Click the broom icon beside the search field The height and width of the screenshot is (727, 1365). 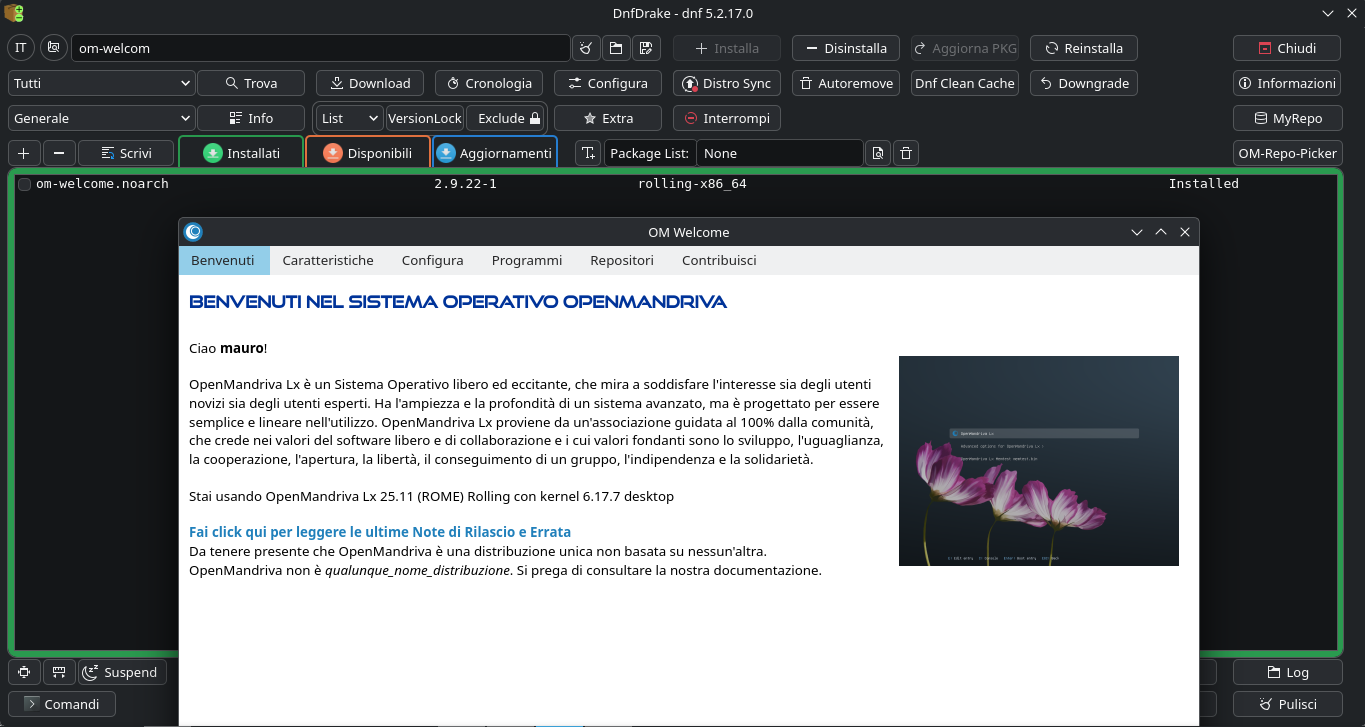click(586, 48)
